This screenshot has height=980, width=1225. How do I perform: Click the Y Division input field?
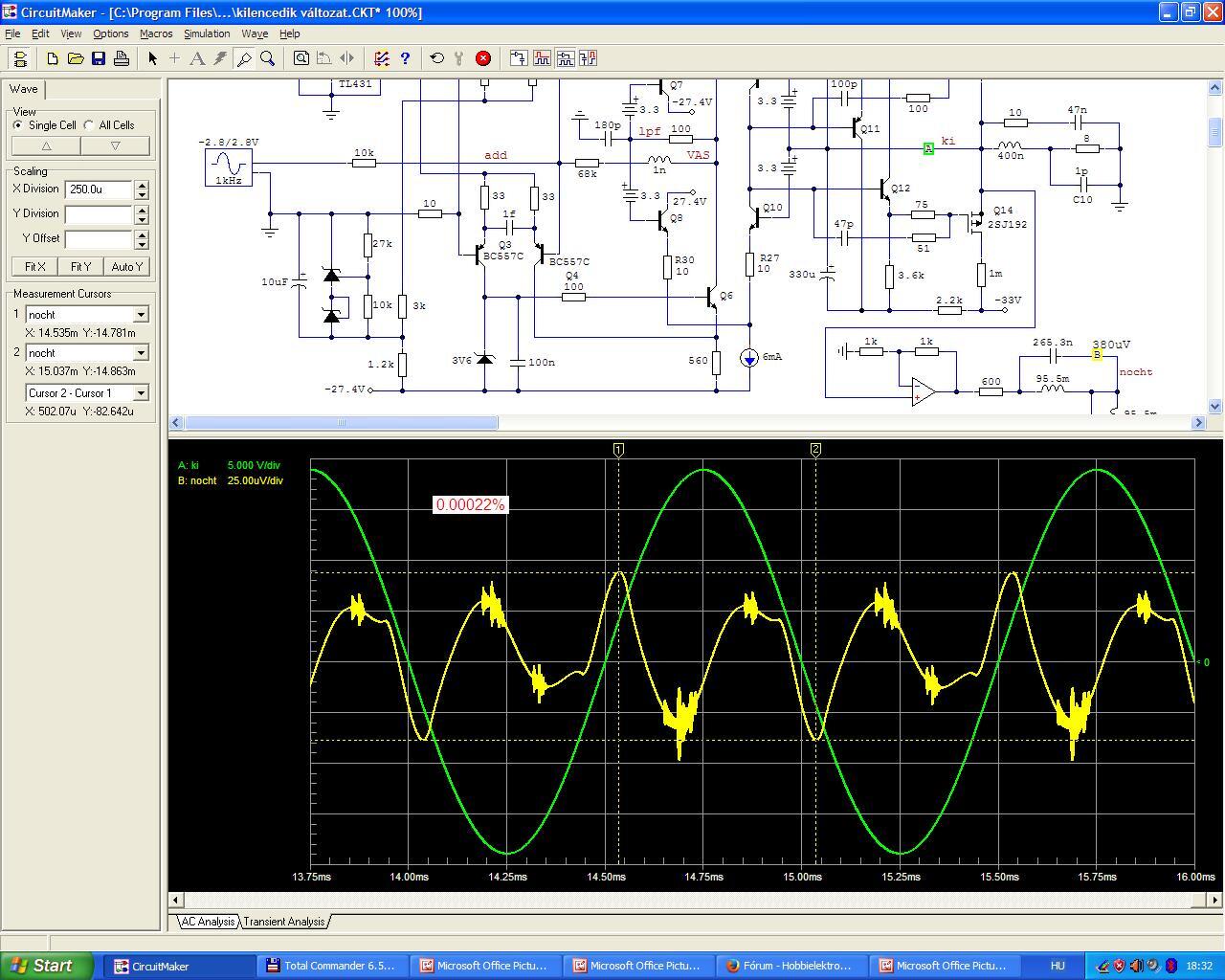[x=100, y=214]
